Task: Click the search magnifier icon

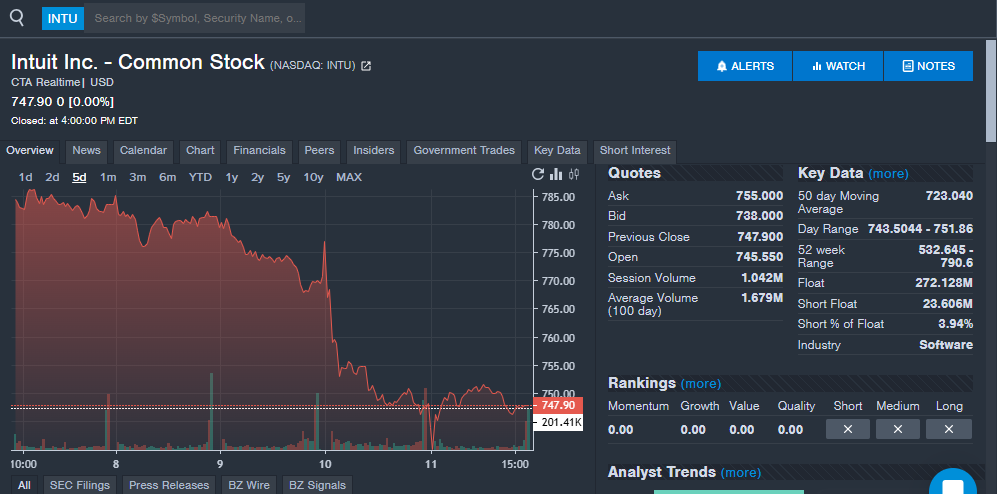Action: (x=17, y=18)
